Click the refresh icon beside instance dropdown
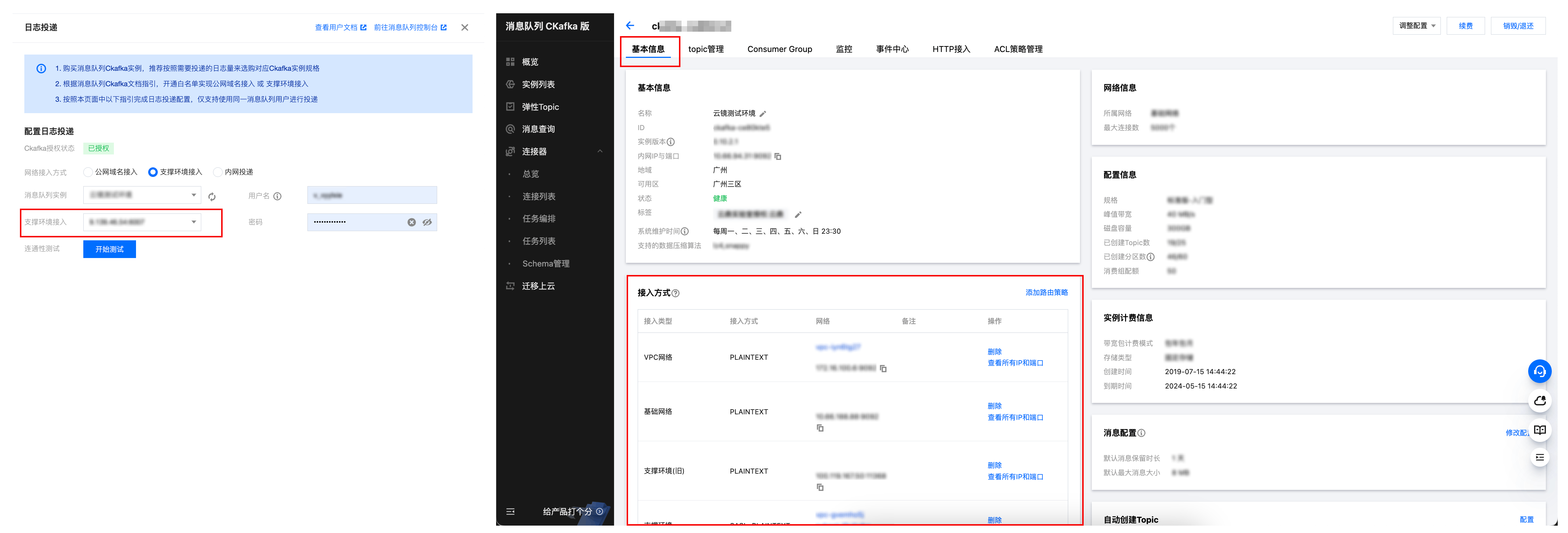 click(212, 196)
